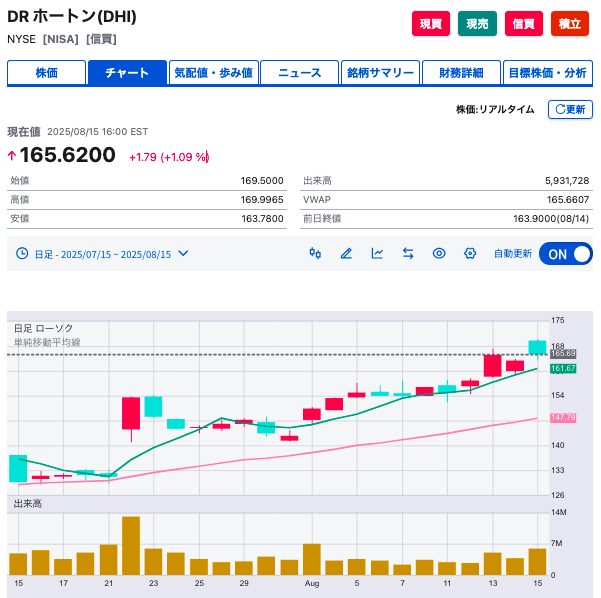Click the +1.79 (+1.09 %) change text

tap(169, 157)
